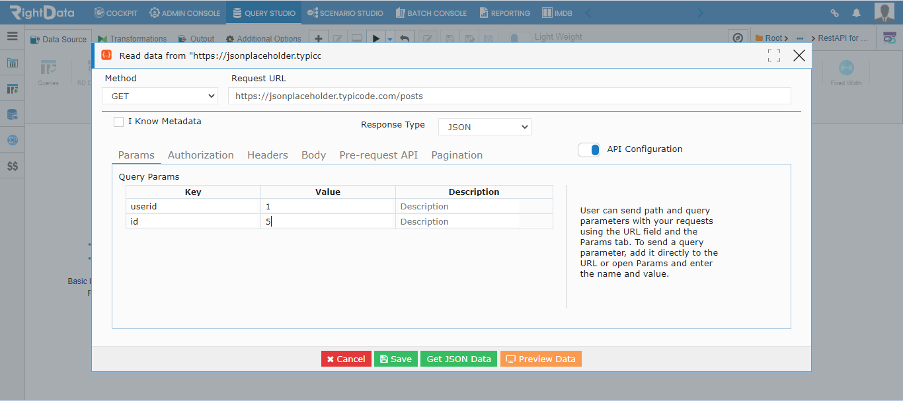Toggle the API Configuration switch

(589, 149)
